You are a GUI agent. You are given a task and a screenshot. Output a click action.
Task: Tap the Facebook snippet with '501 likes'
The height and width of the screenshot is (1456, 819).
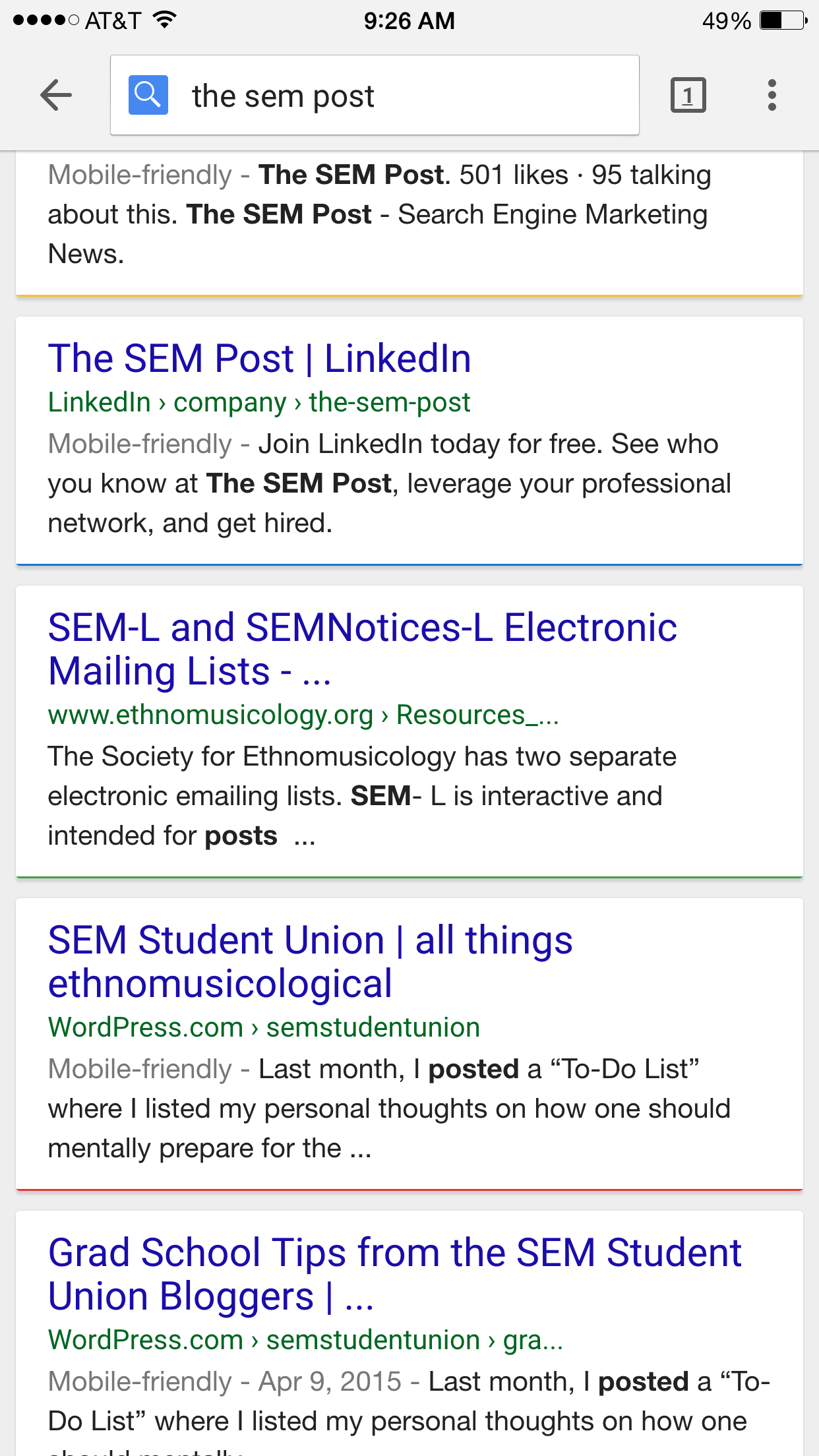point(379,214)
